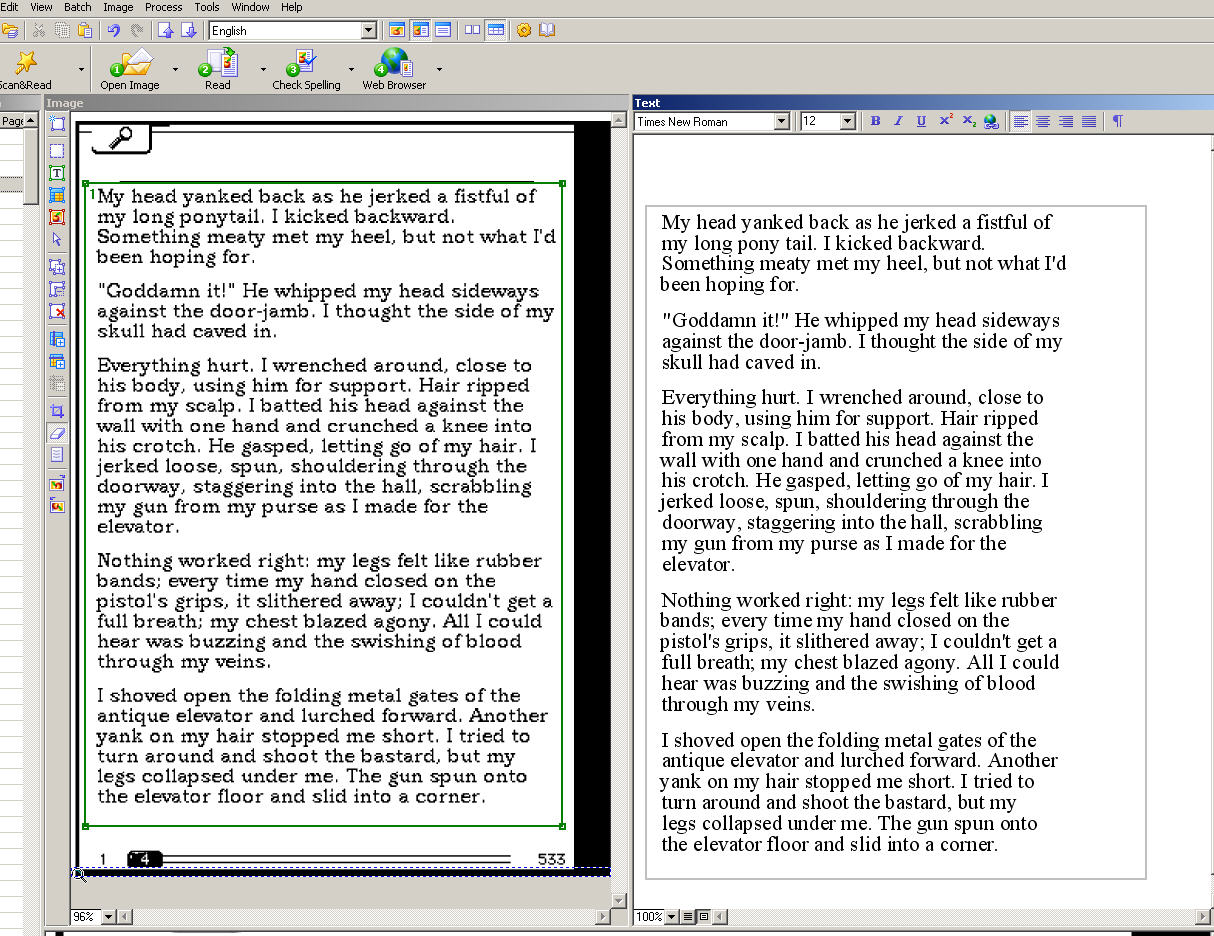Open the 100% text zoom dropdown
The height and width of the screenshot is (936, 1214).
tap(672, 916)
